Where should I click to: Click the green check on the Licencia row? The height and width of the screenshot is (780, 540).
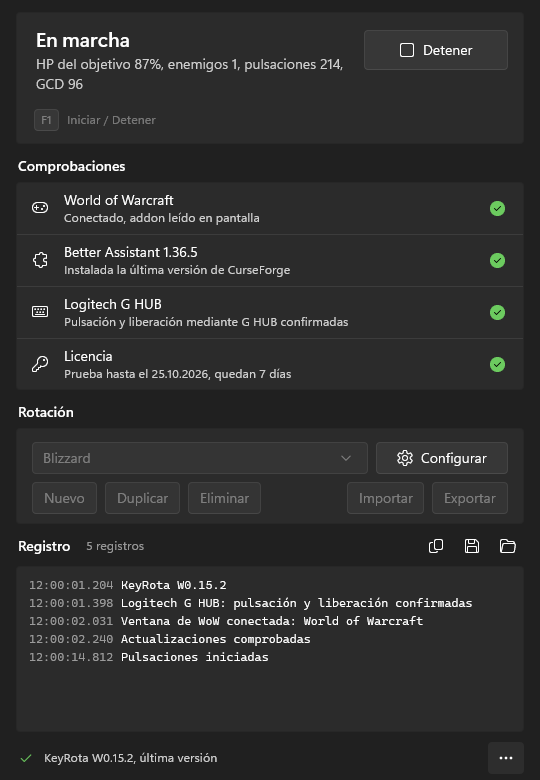[497, 365]
